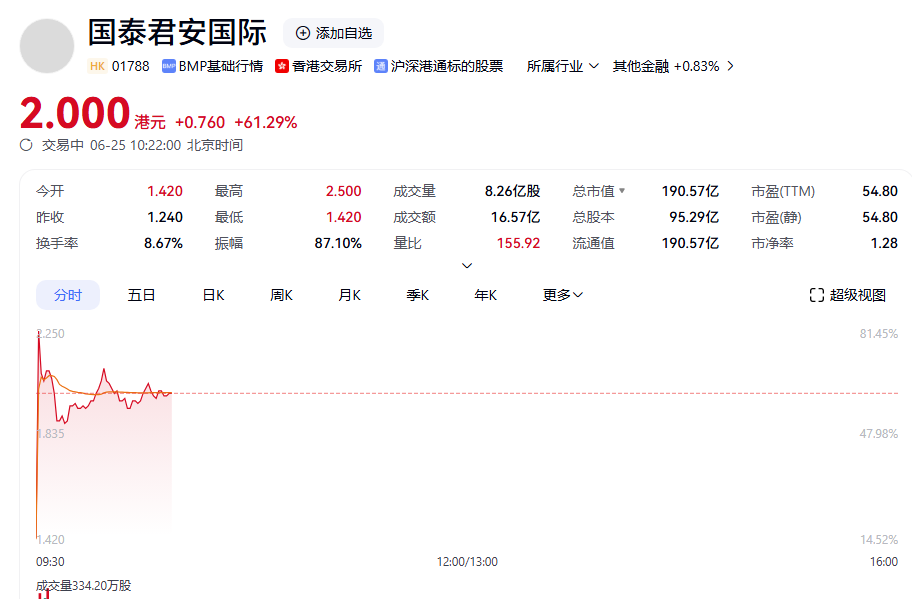Click the HK market badge icon
Viewport: 912px width, 599px height.
coord(97,66)
